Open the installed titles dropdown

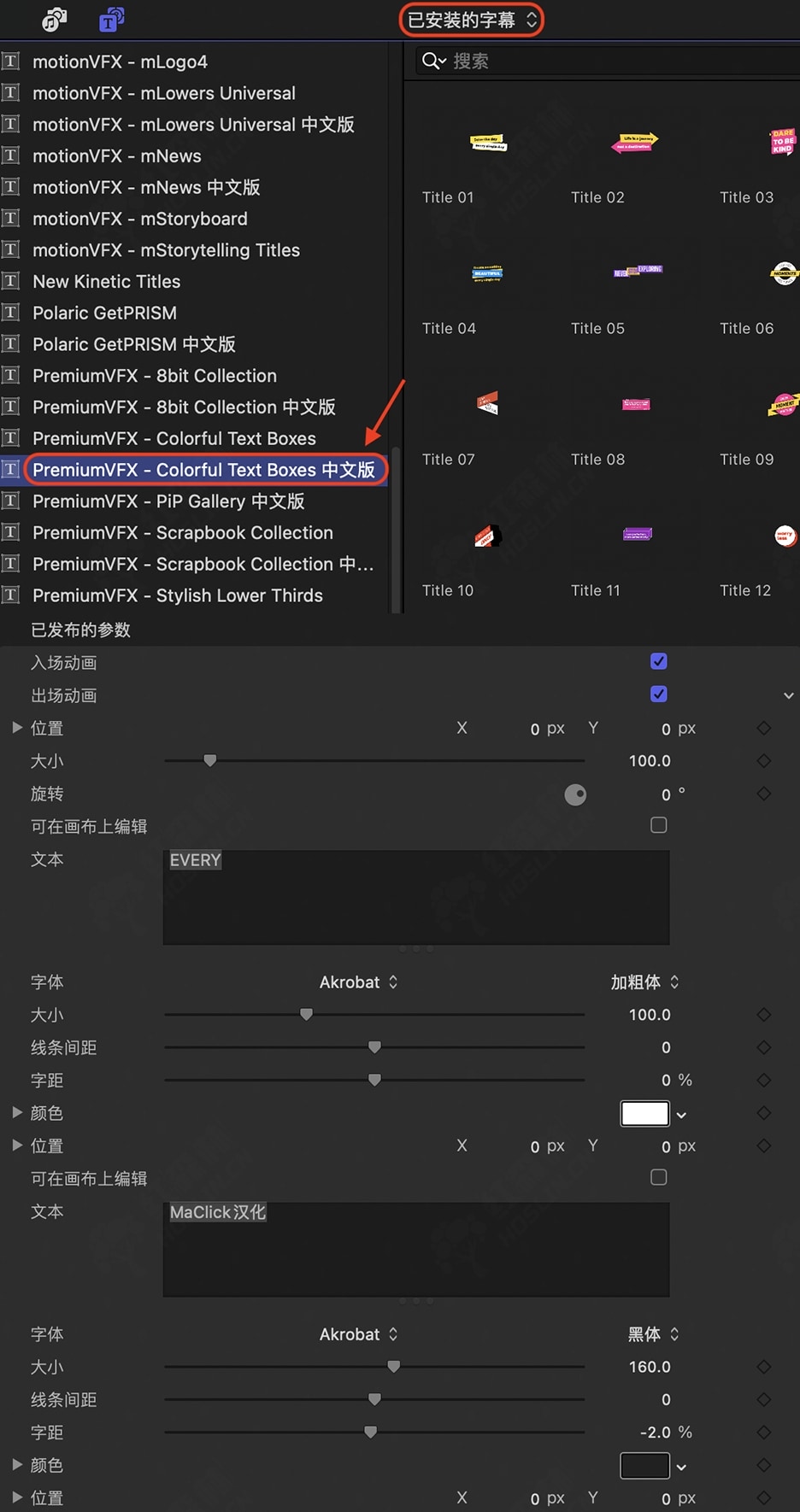tap(472, 20)
